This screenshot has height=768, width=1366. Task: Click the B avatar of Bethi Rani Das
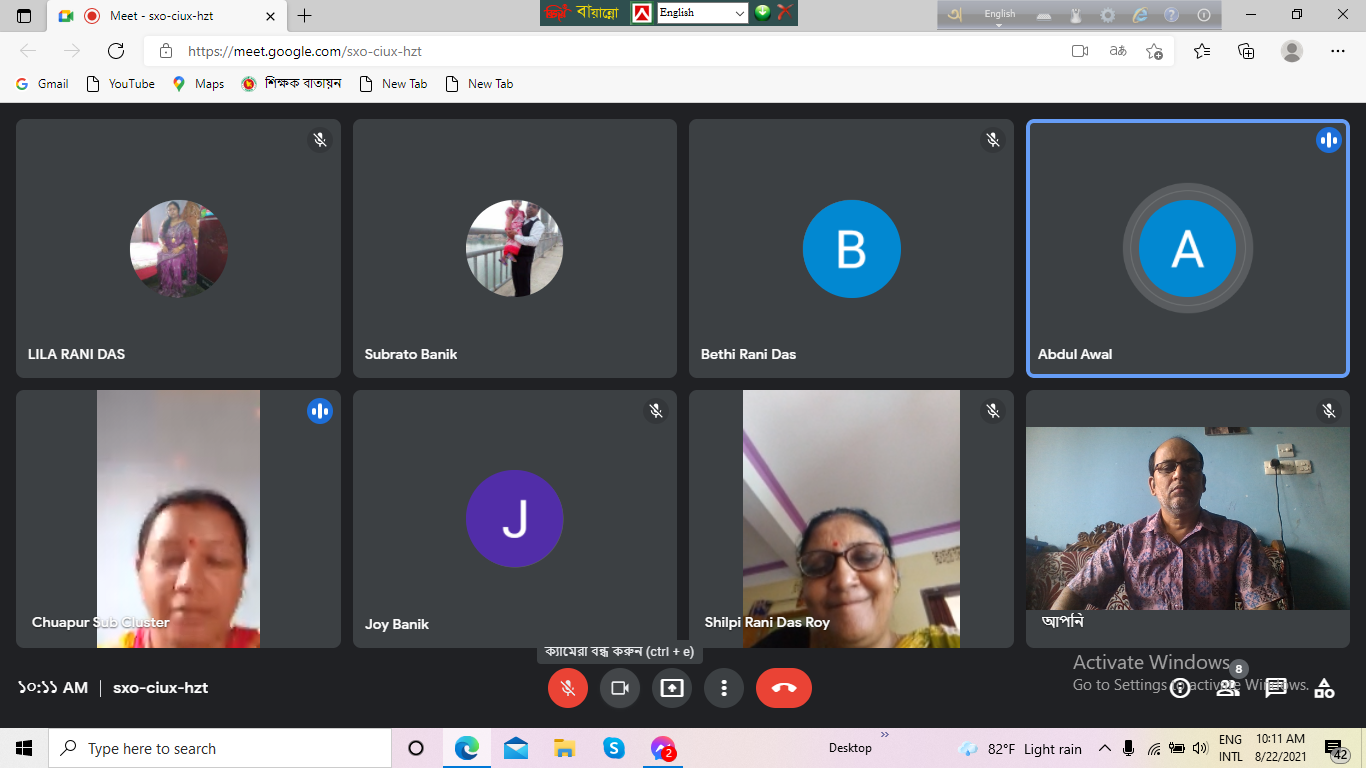852,249
